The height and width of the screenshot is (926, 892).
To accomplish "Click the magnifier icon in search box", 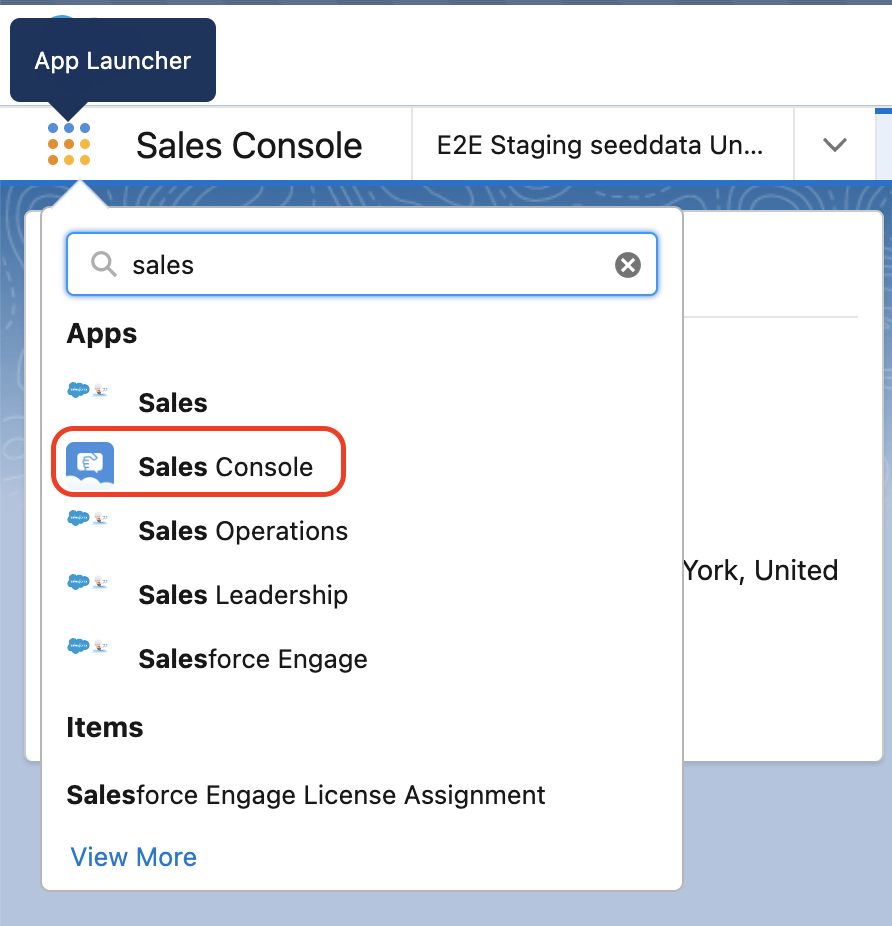I will point(103,264).
